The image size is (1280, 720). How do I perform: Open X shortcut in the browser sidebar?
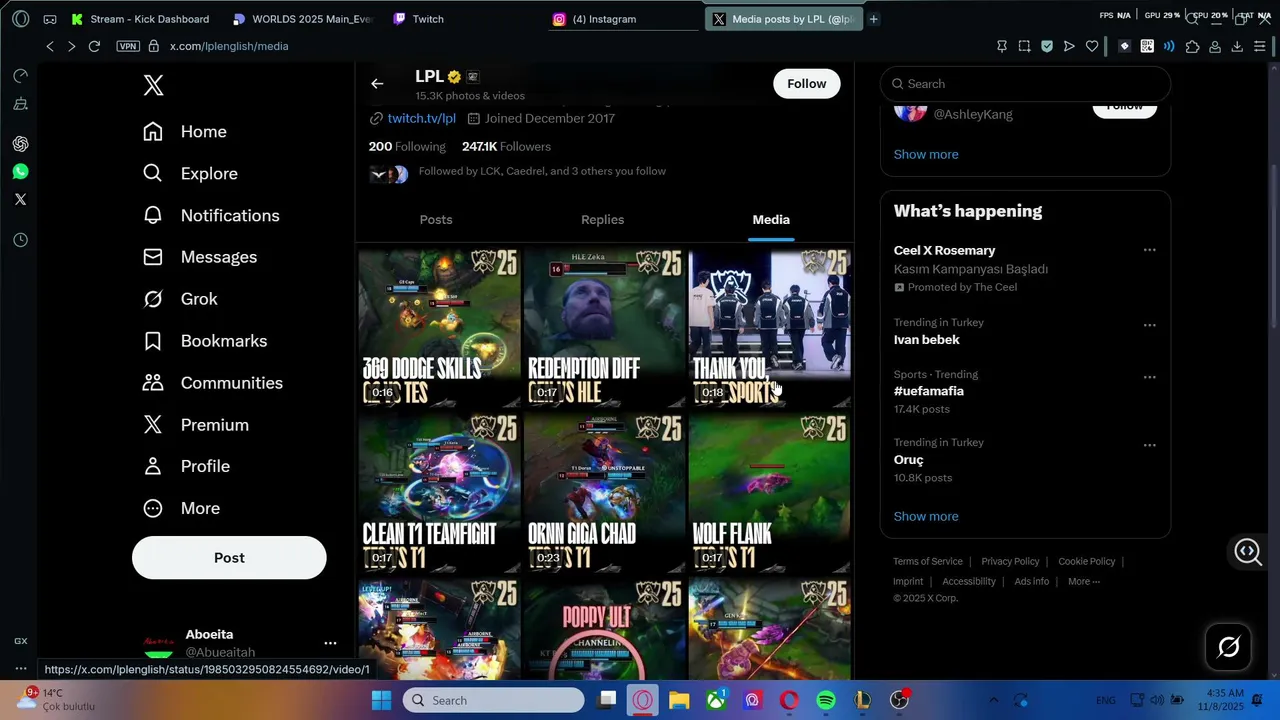point(20,199)
